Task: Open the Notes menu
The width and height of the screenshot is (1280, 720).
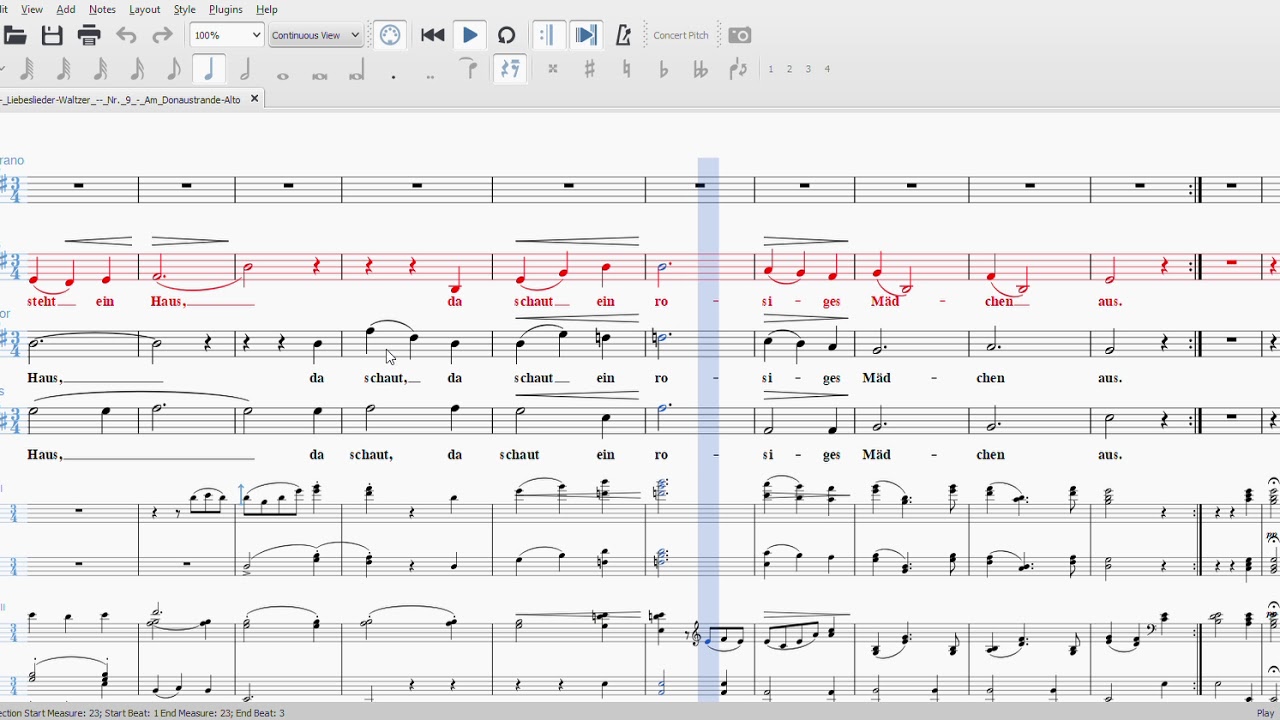Action: (103, 9)
